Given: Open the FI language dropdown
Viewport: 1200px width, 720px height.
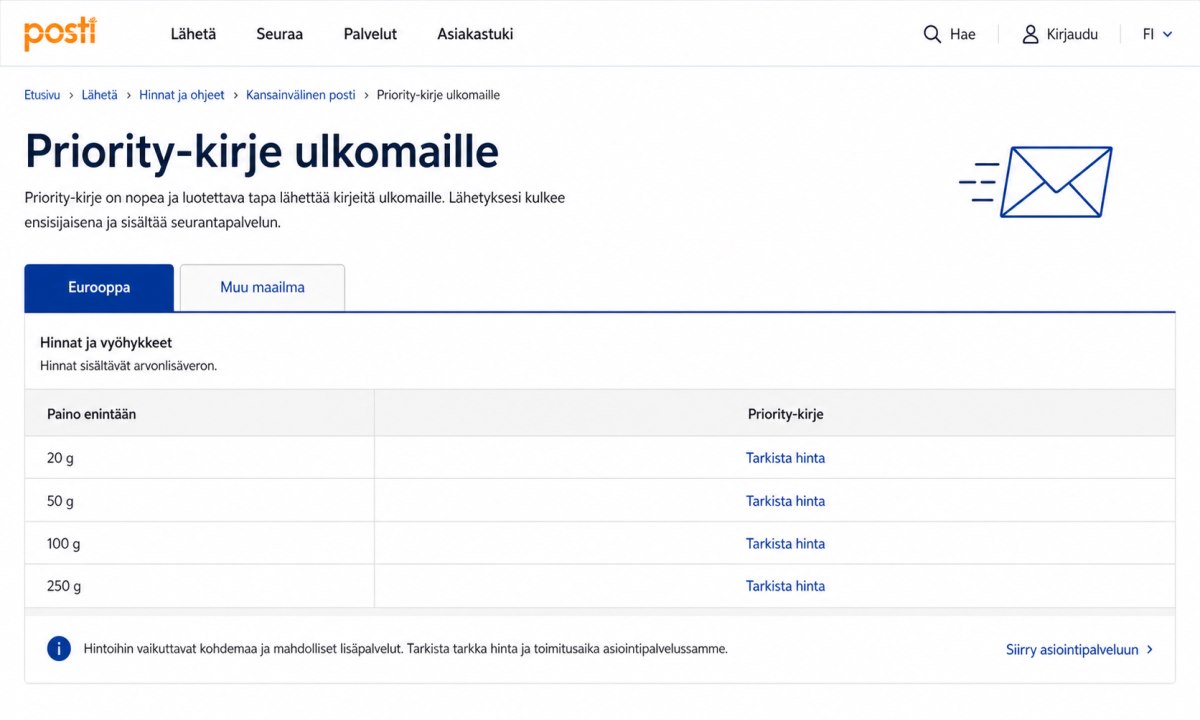Looking at the screenshot, I should pyautogui.click(x=1158, y=34).
